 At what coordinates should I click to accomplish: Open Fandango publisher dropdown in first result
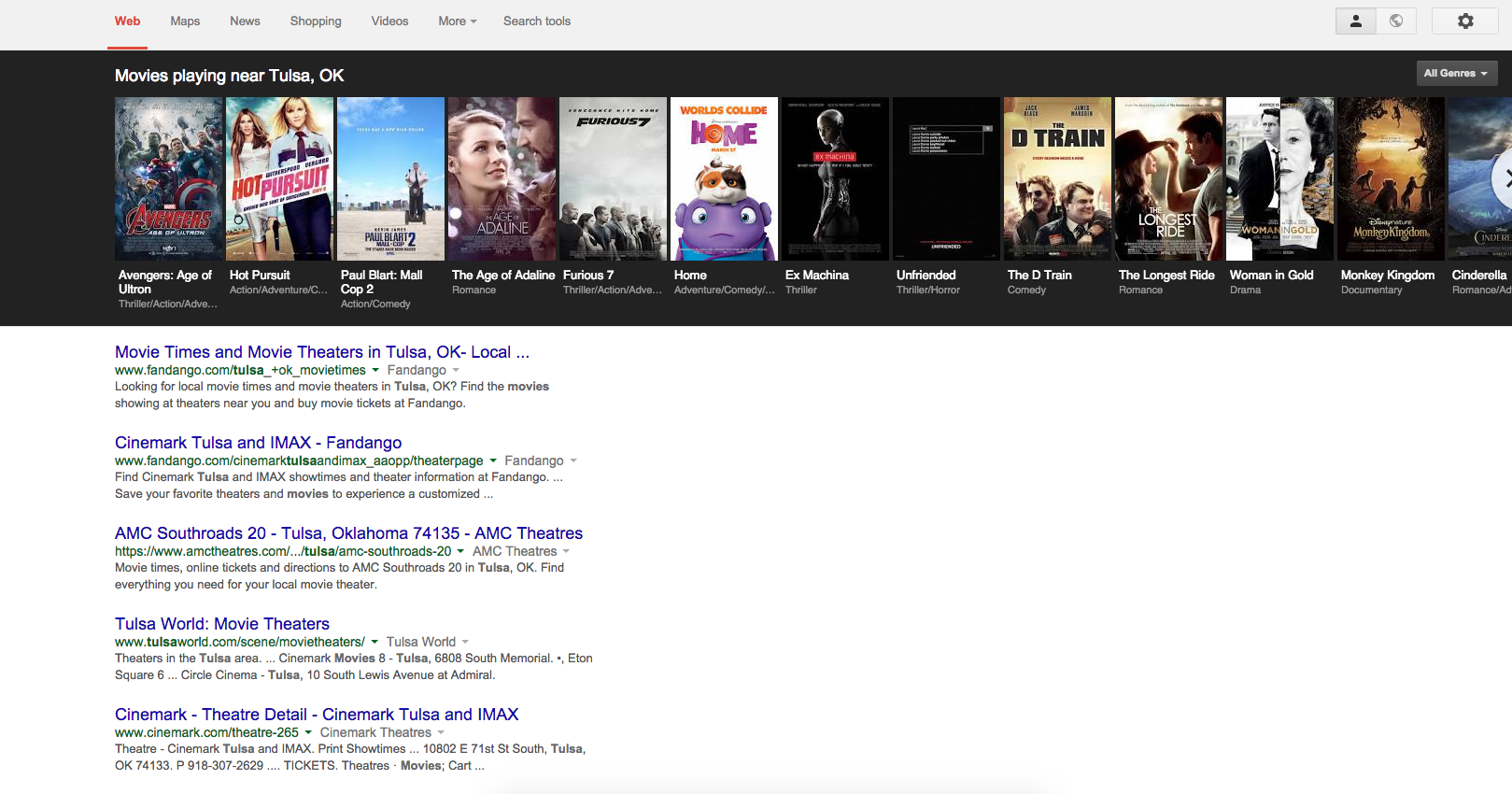[423, 370]
